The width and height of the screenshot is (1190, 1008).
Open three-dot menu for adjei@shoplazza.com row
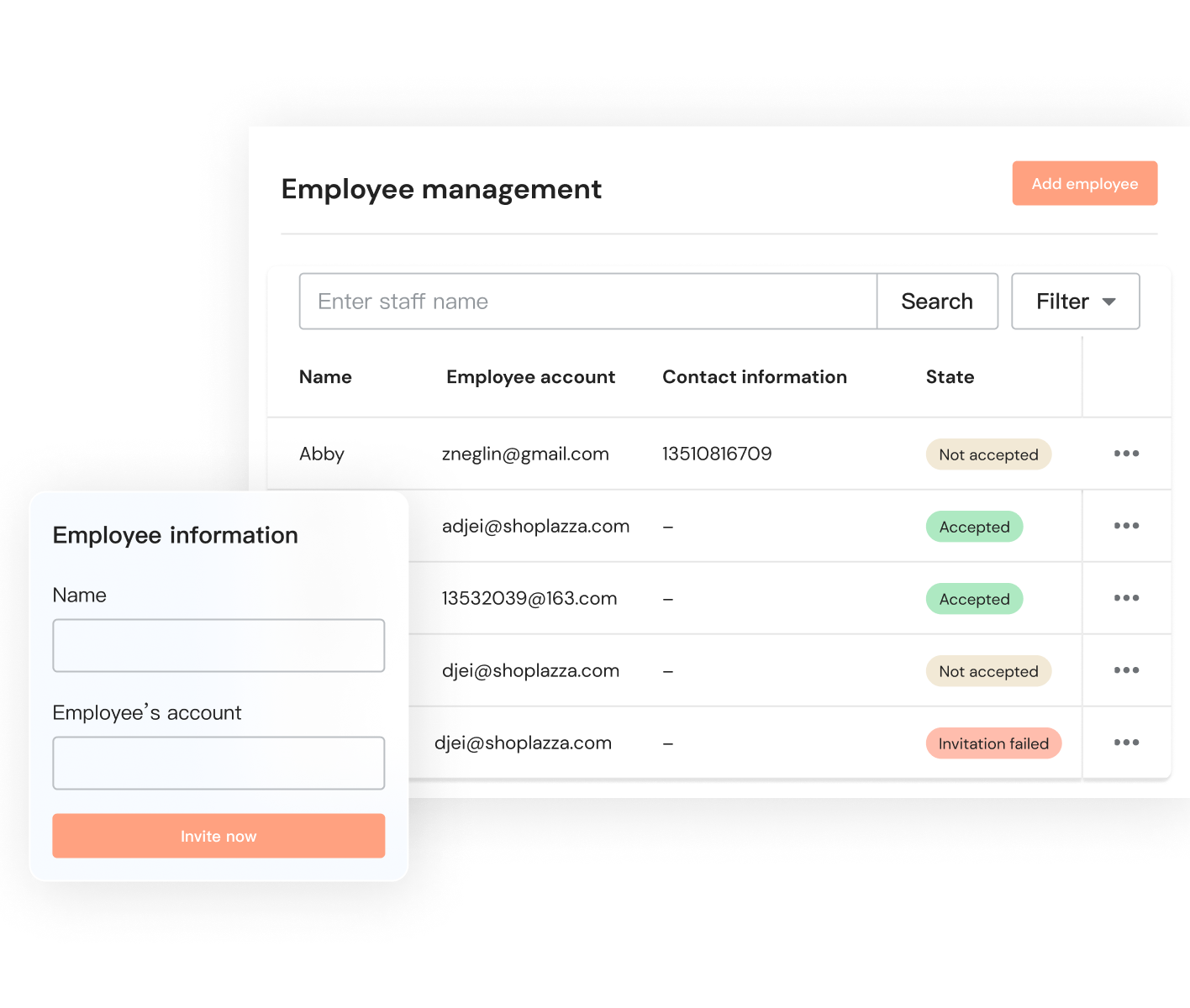[x=1126, y=526]
